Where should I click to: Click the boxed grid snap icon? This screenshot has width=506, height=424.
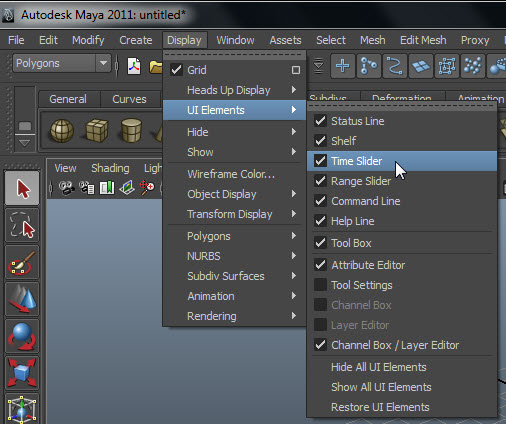tap(447, 66)
